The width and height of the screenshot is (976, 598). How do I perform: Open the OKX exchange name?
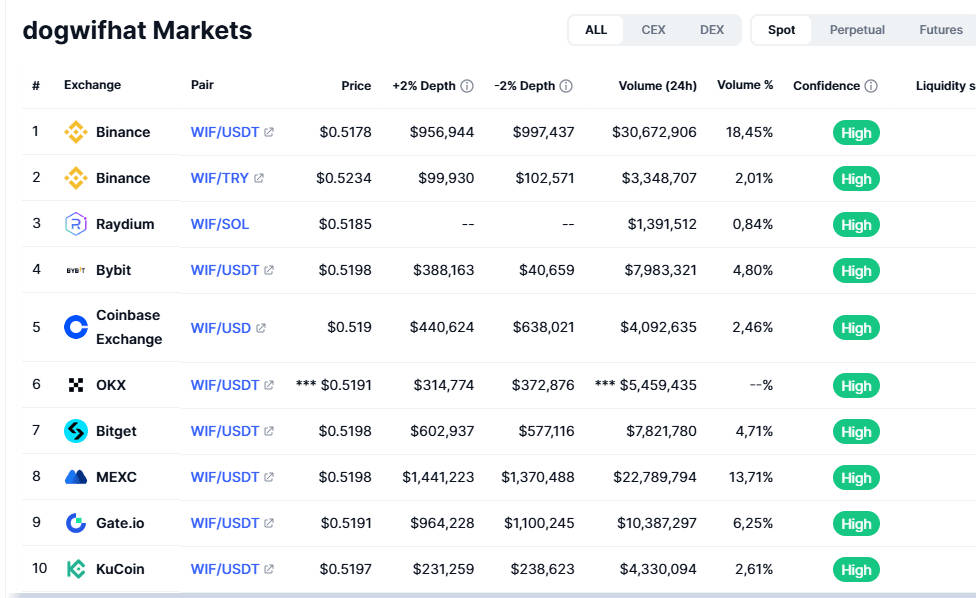(x=111, y=385)
